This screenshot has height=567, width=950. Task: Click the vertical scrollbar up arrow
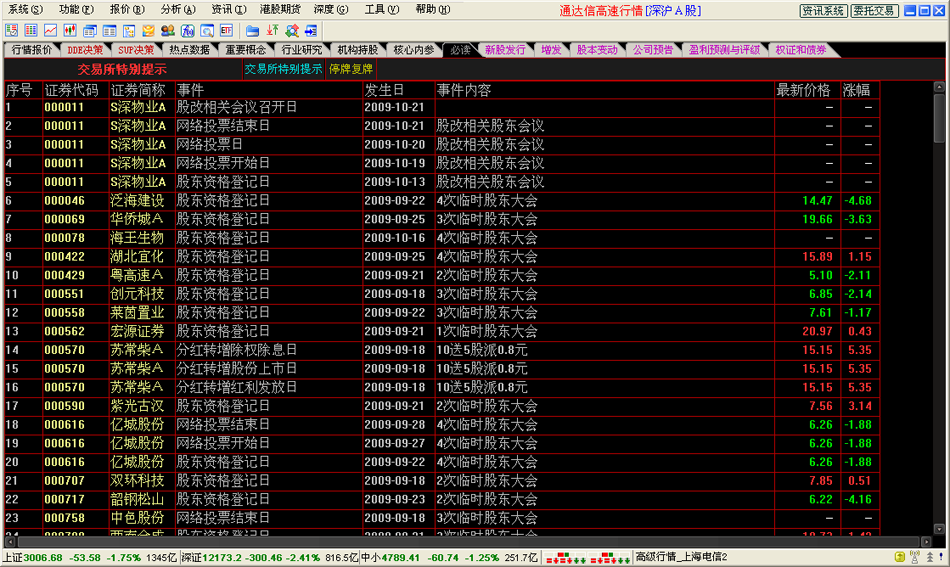(939, 87)
